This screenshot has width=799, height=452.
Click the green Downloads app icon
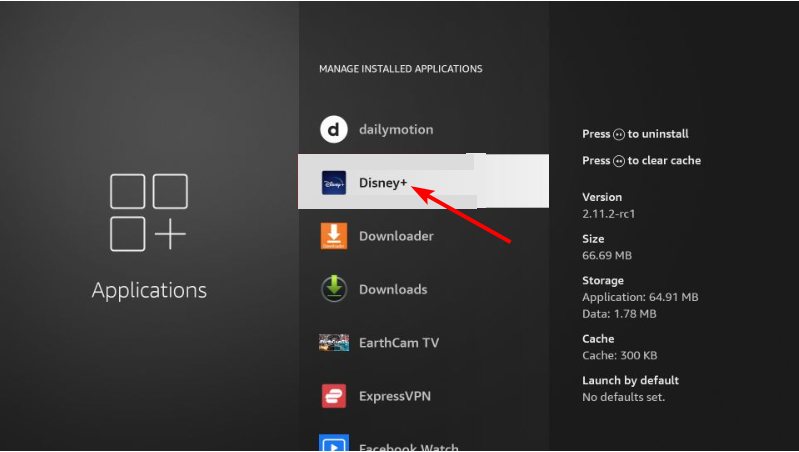coord(334,289)
